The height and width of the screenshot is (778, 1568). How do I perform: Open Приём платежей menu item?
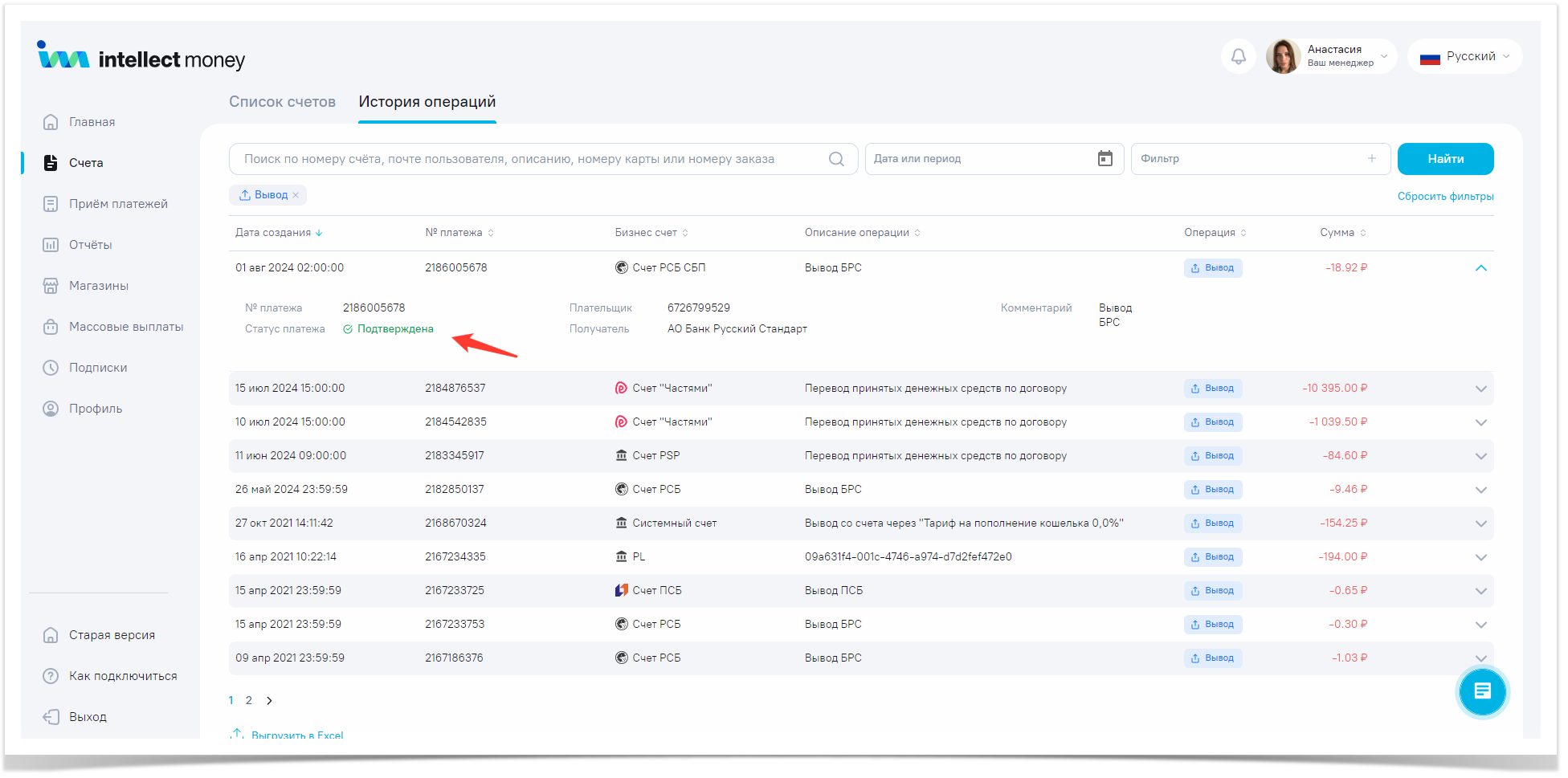coord(118,204)
